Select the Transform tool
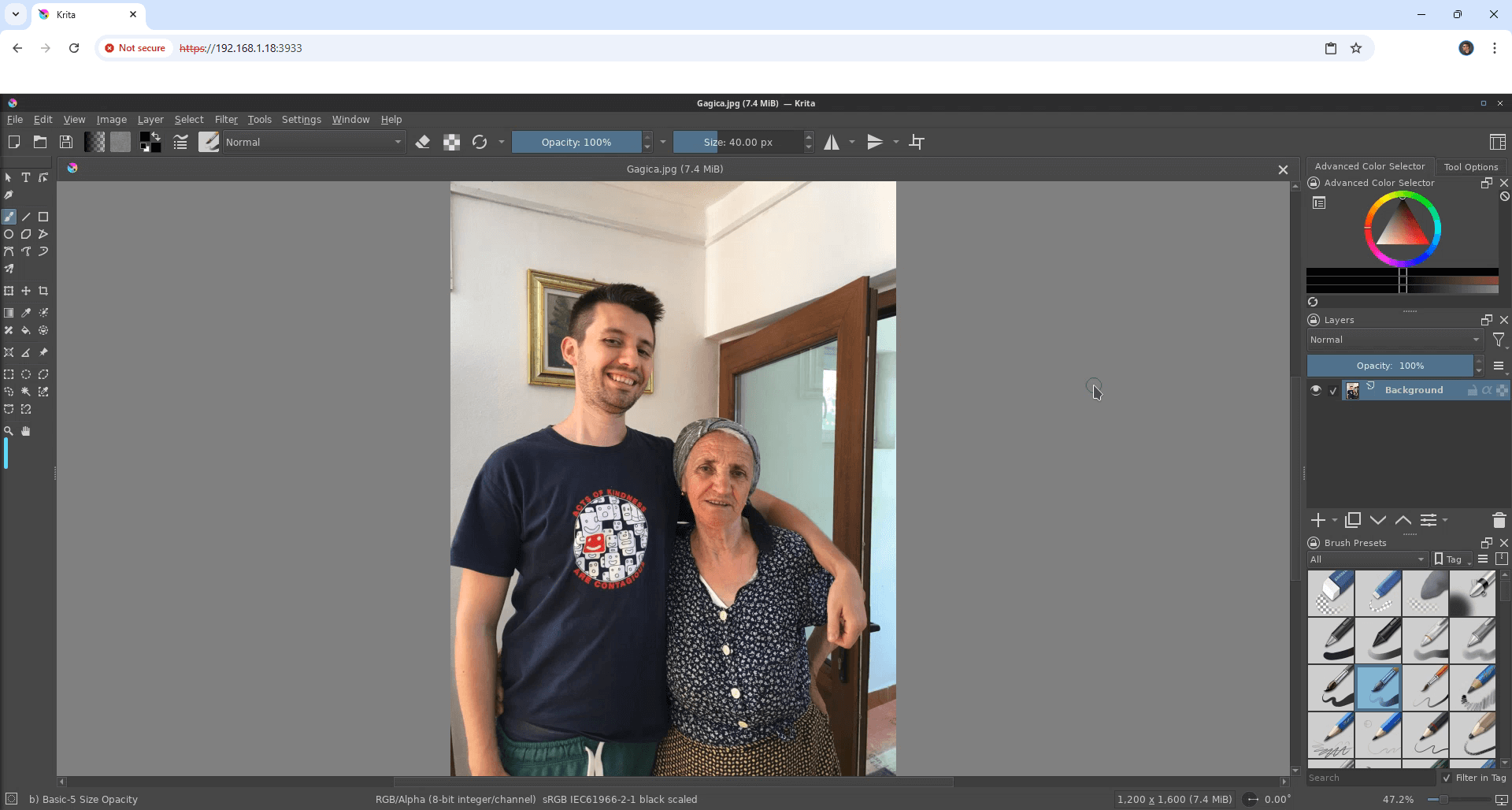Screen dimensions: 1512x810 pyautogui.click(x=9, y=291)
